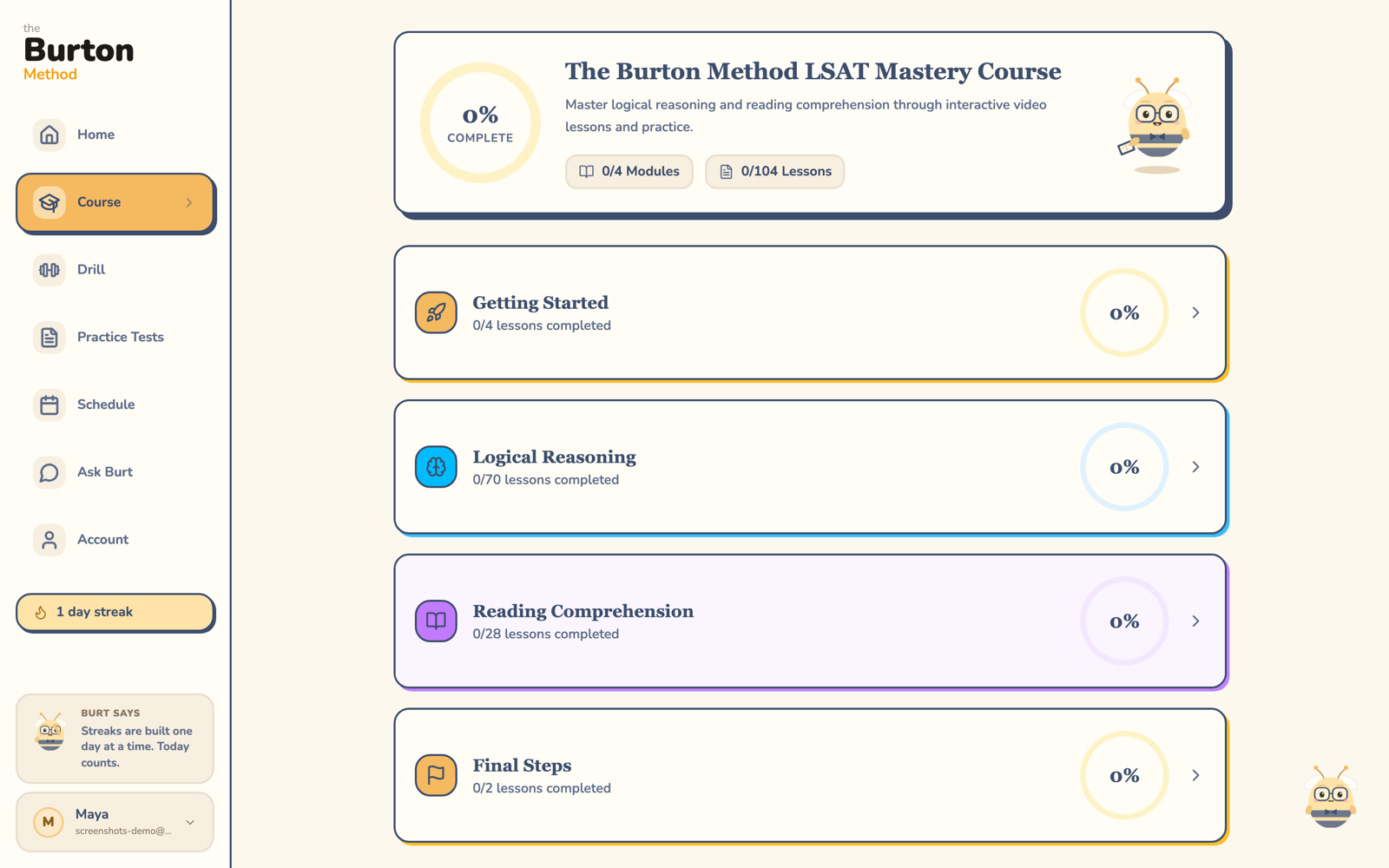Click the course title heading
Viewport: 1389px width, 868px height.
click(x=813, y=71)
